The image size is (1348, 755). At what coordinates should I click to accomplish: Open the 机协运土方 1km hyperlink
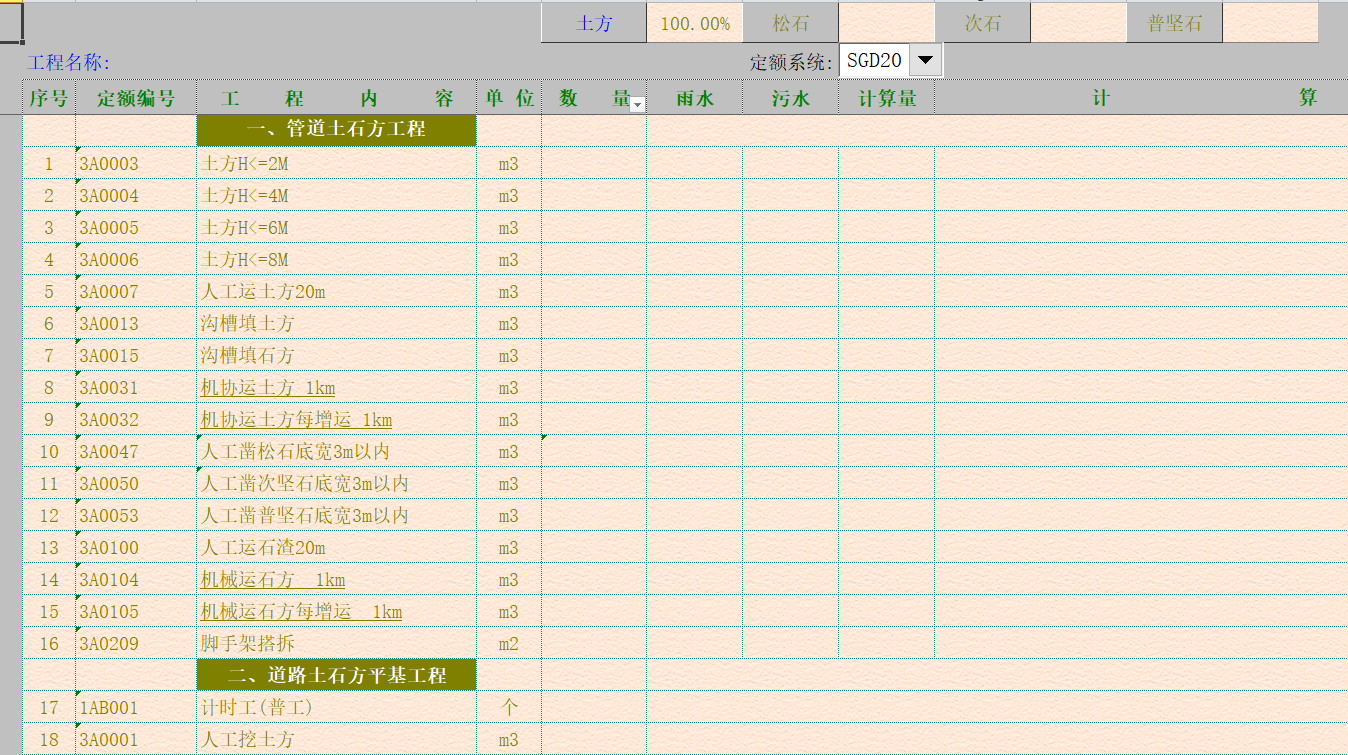click(268, 388)
